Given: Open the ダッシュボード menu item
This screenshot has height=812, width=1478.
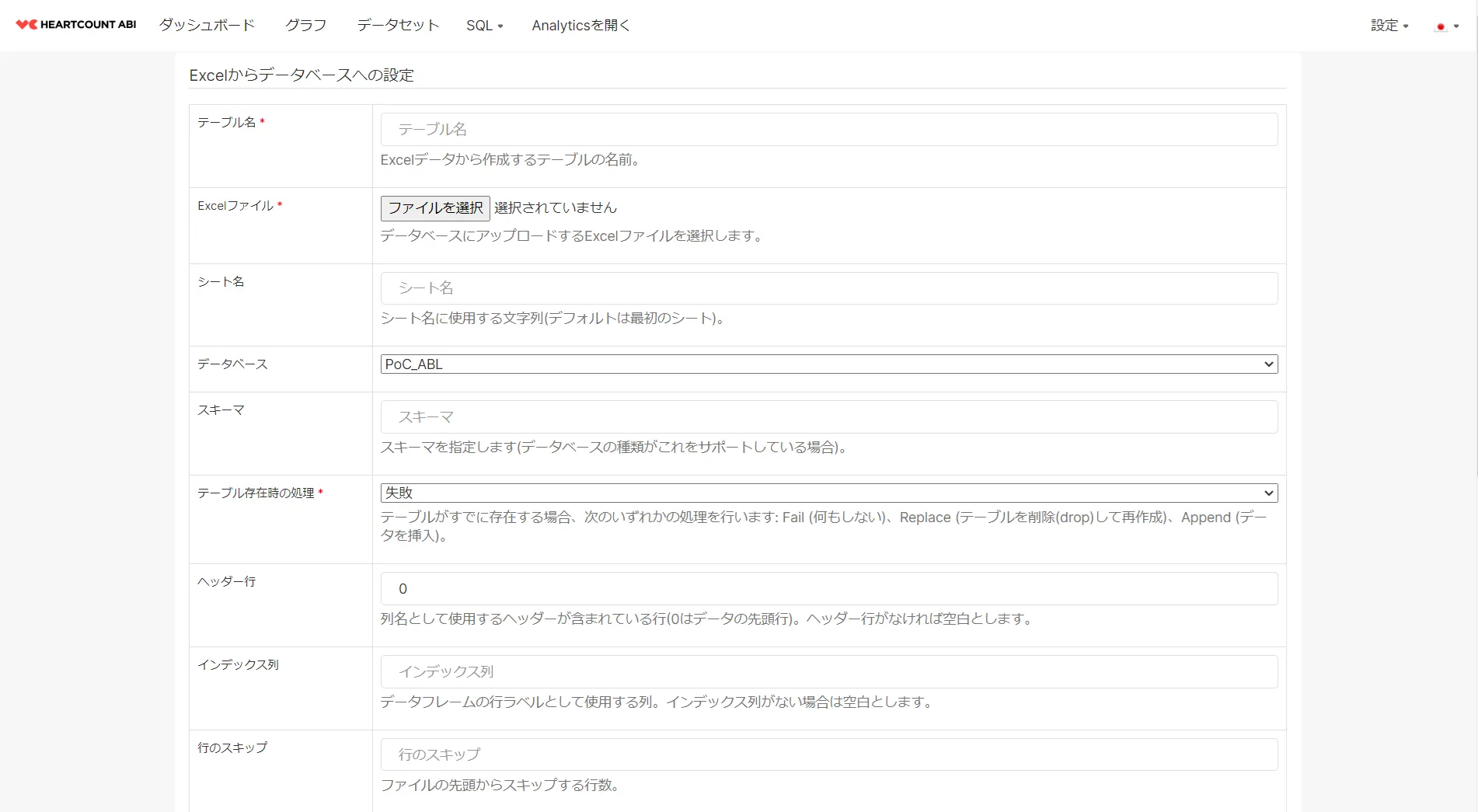Looking at the screenshot, I should tap(207, 25).
